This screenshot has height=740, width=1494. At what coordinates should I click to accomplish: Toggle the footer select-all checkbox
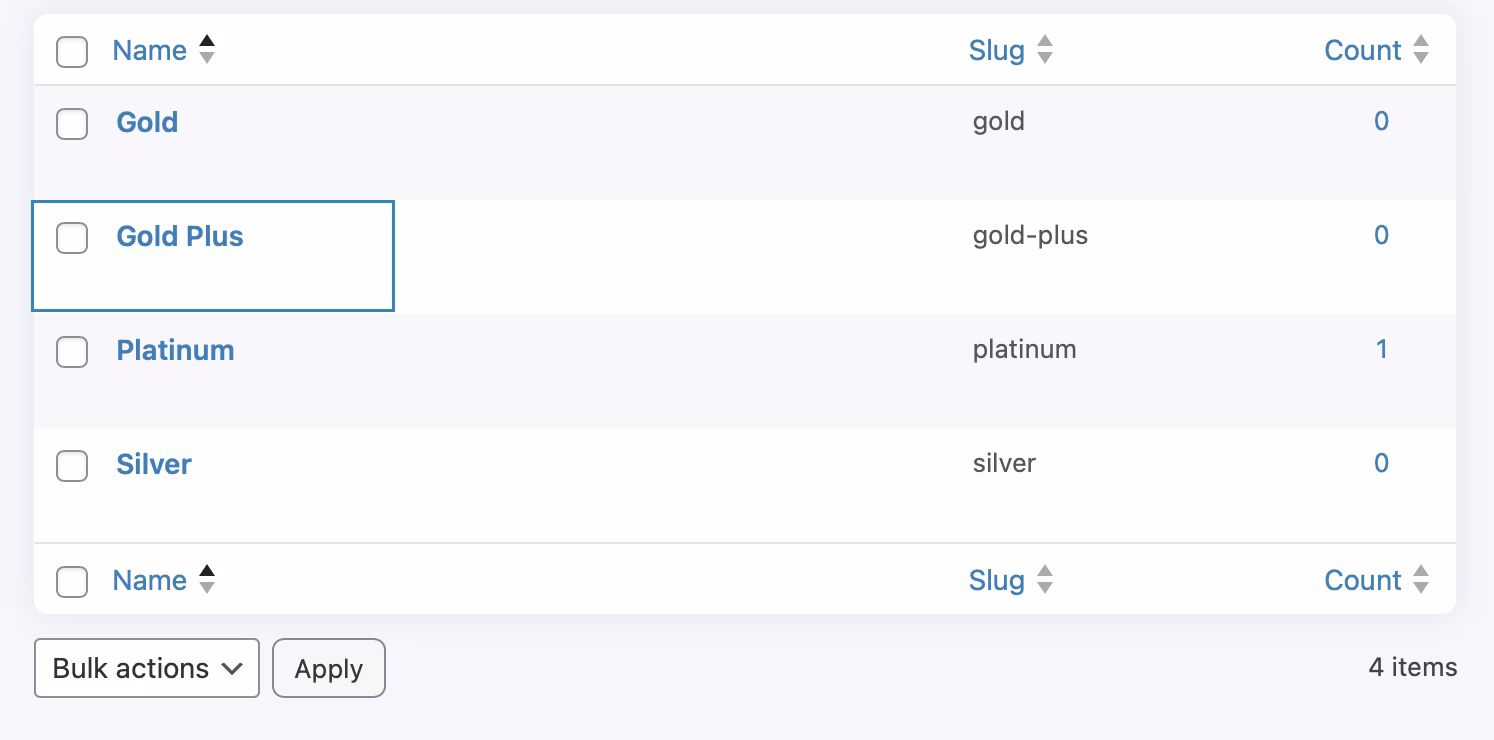[x=72, y=581]
